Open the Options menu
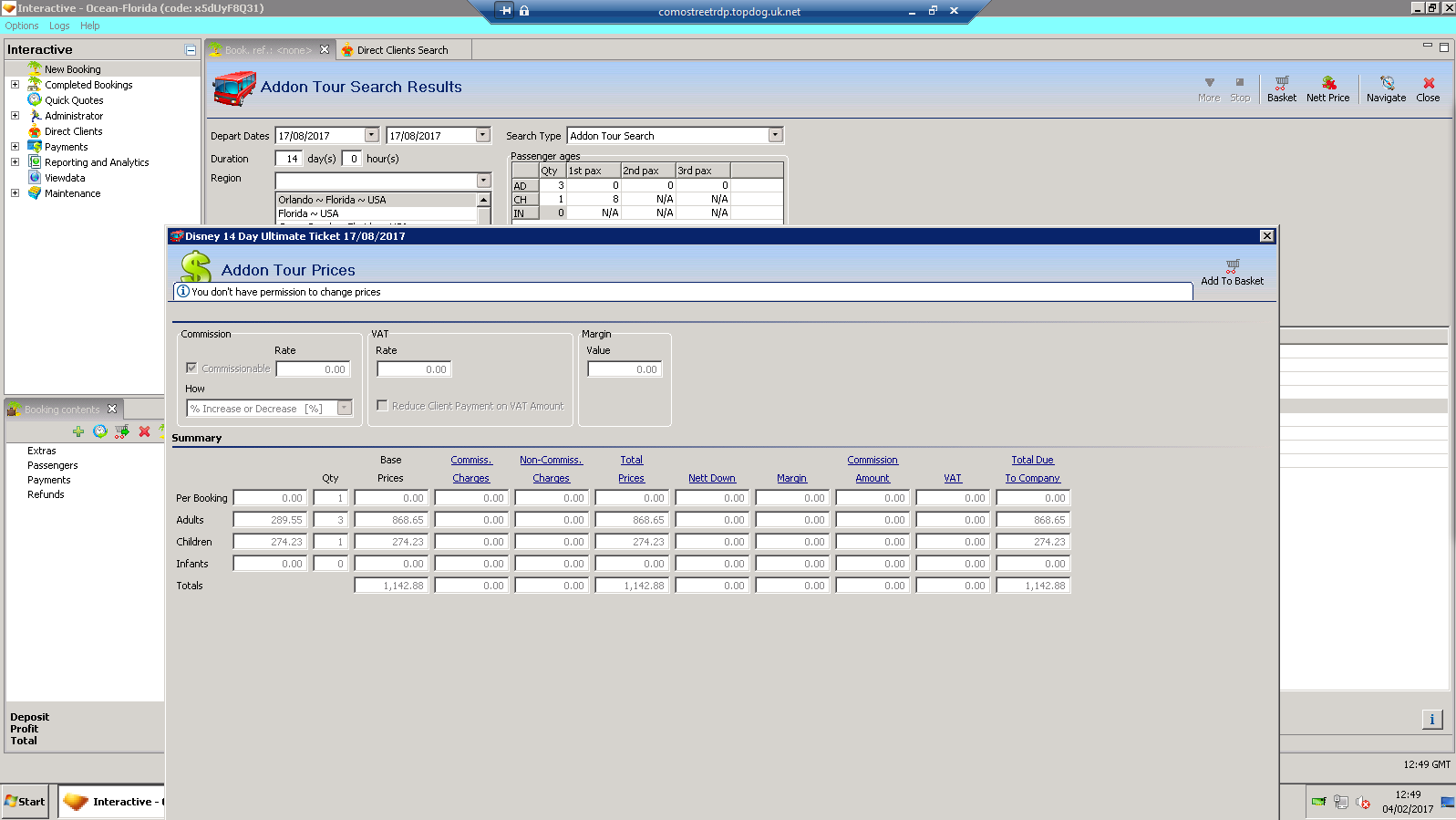Viewport: 1456px width, 820px height. (22, 26)
